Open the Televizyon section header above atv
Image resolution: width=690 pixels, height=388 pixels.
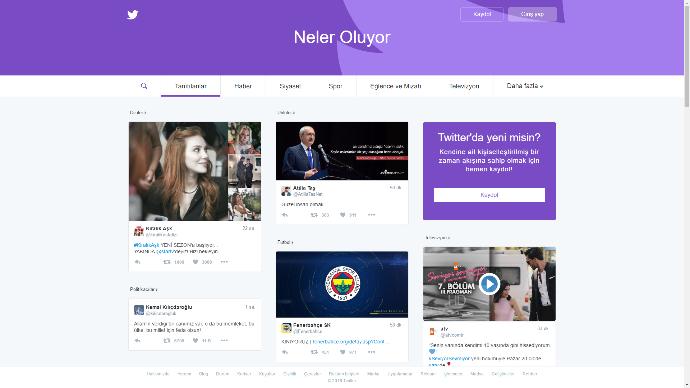click(438, 238)
